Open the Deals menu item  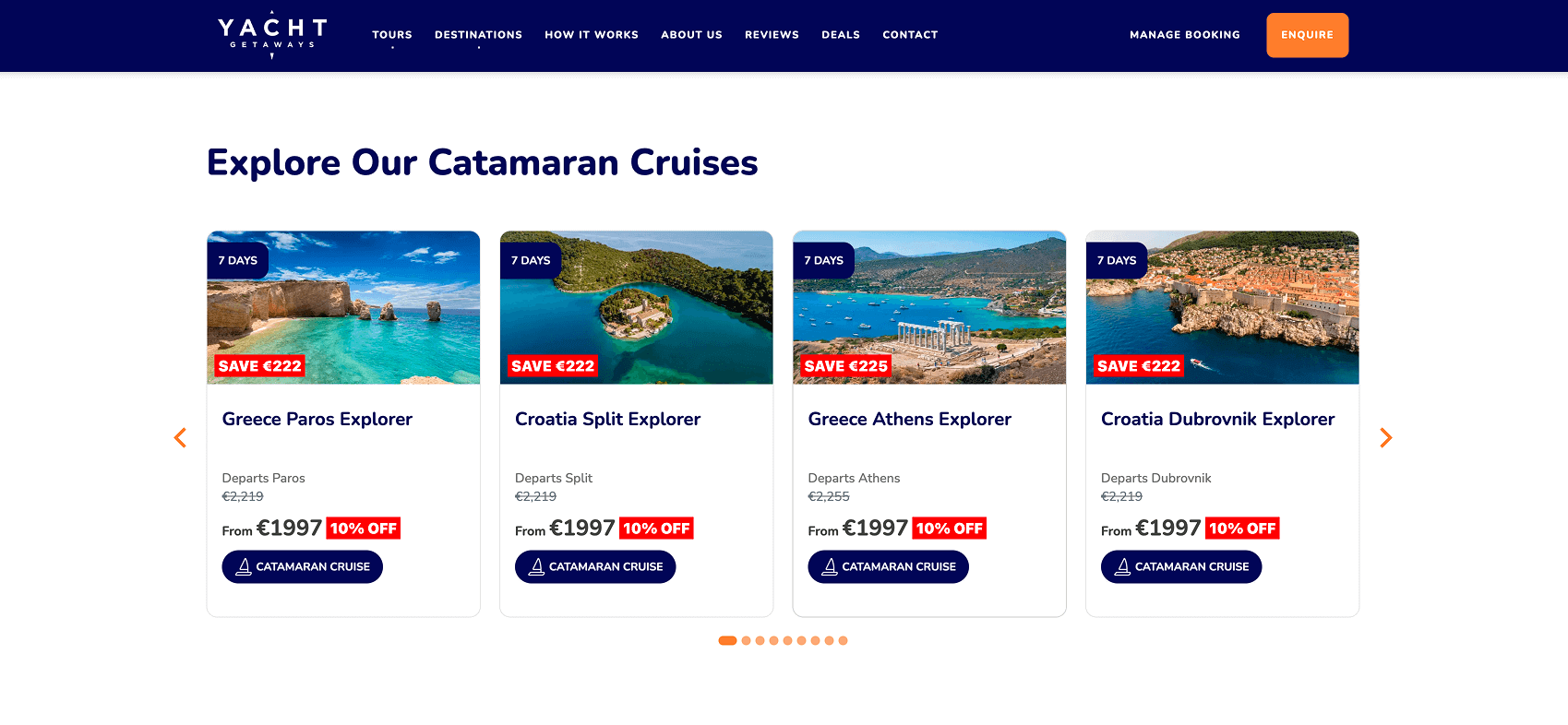841,35
